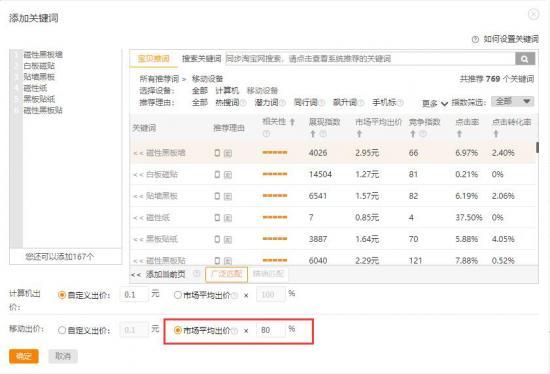Select 自定义出价 radio for 计算机出价
Screen dimensions: 550x374
click(62, 295)
